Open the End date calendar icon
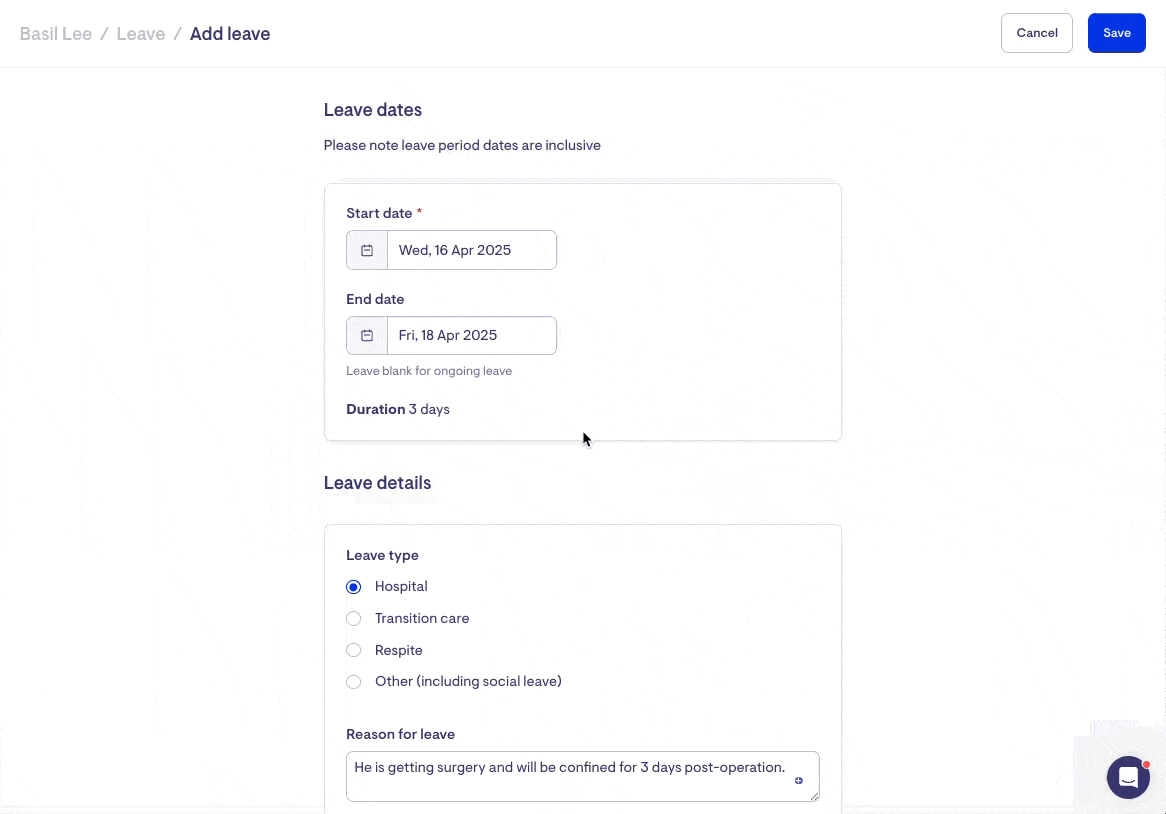The width and height of the screenshot is (1166, 814). pyautogui.click(x=367, y=336)
